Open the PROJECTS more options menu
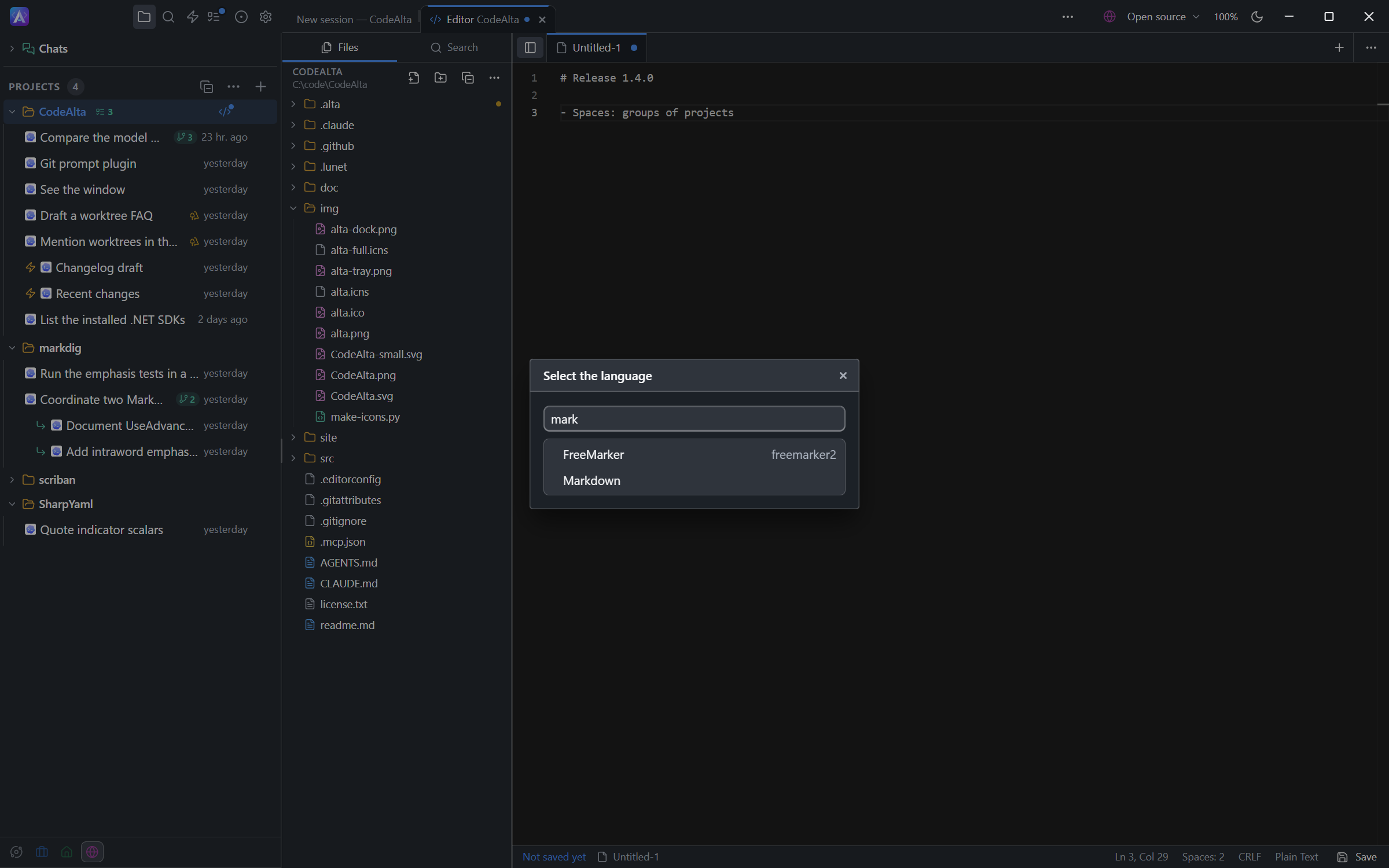The width and height of the screenshot is (1389, 868). click(233, 87)
